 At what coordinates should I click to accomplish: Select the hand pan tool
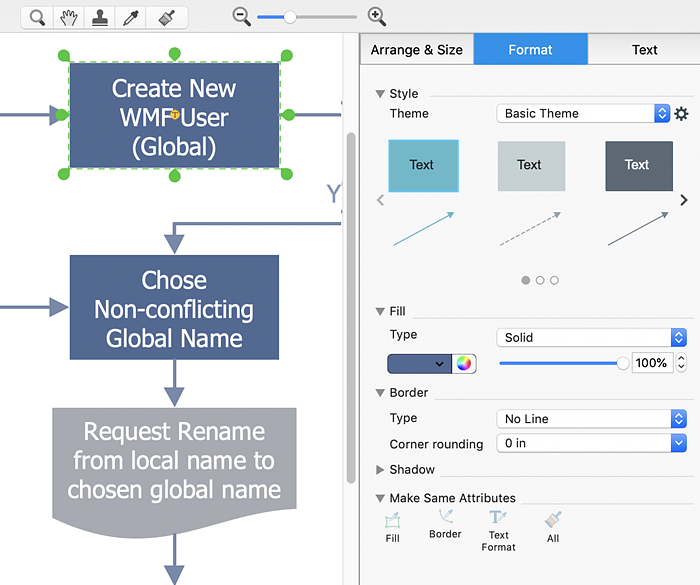coord(68,18)
